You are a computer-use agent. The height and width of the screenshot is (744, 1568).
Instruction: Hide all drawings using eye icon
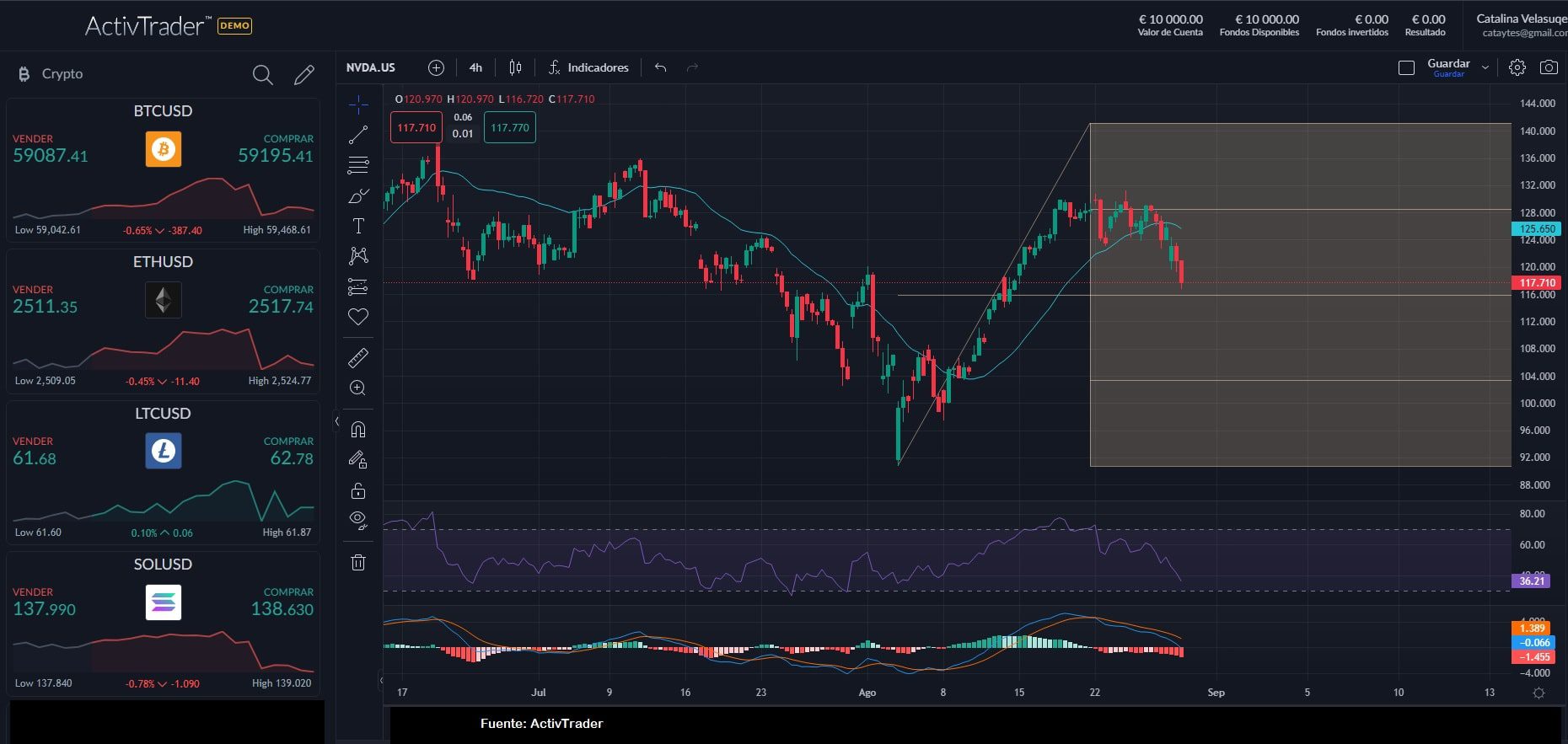click(x=358, y=520)
